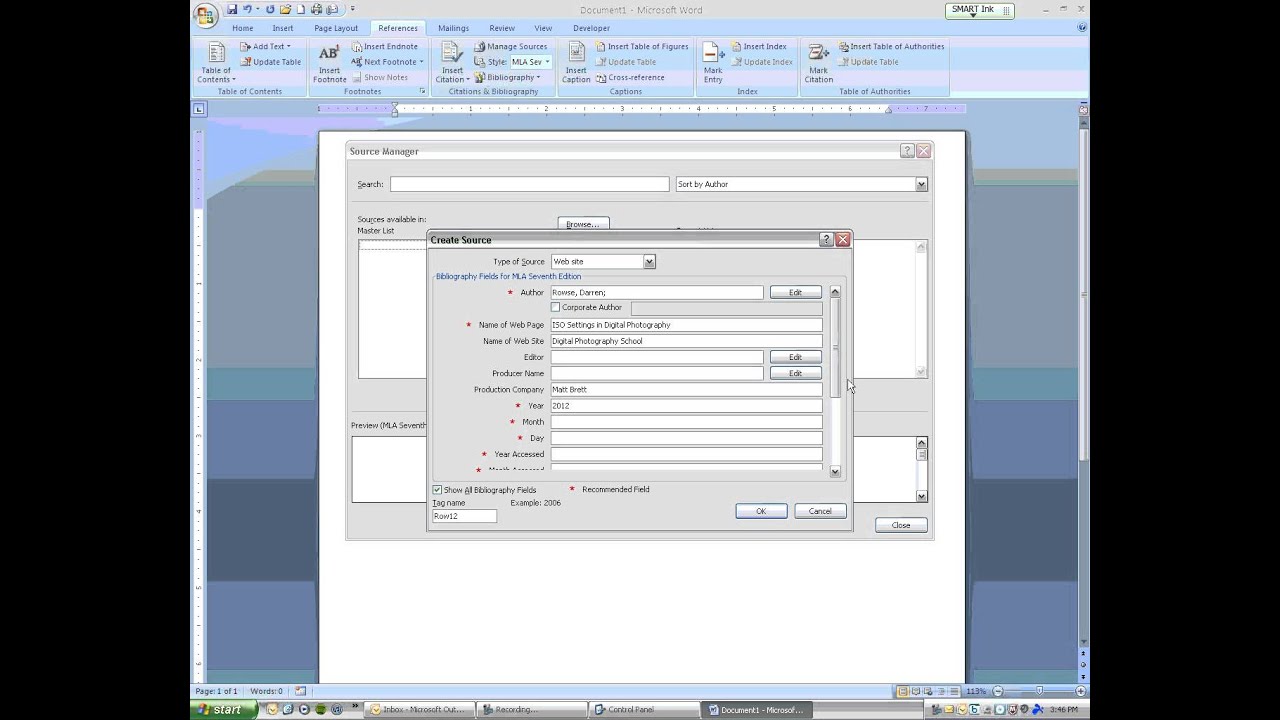Switch to Insert tab
The height and width of the screenshot is (720, 1280).
[x=283, y=28]
